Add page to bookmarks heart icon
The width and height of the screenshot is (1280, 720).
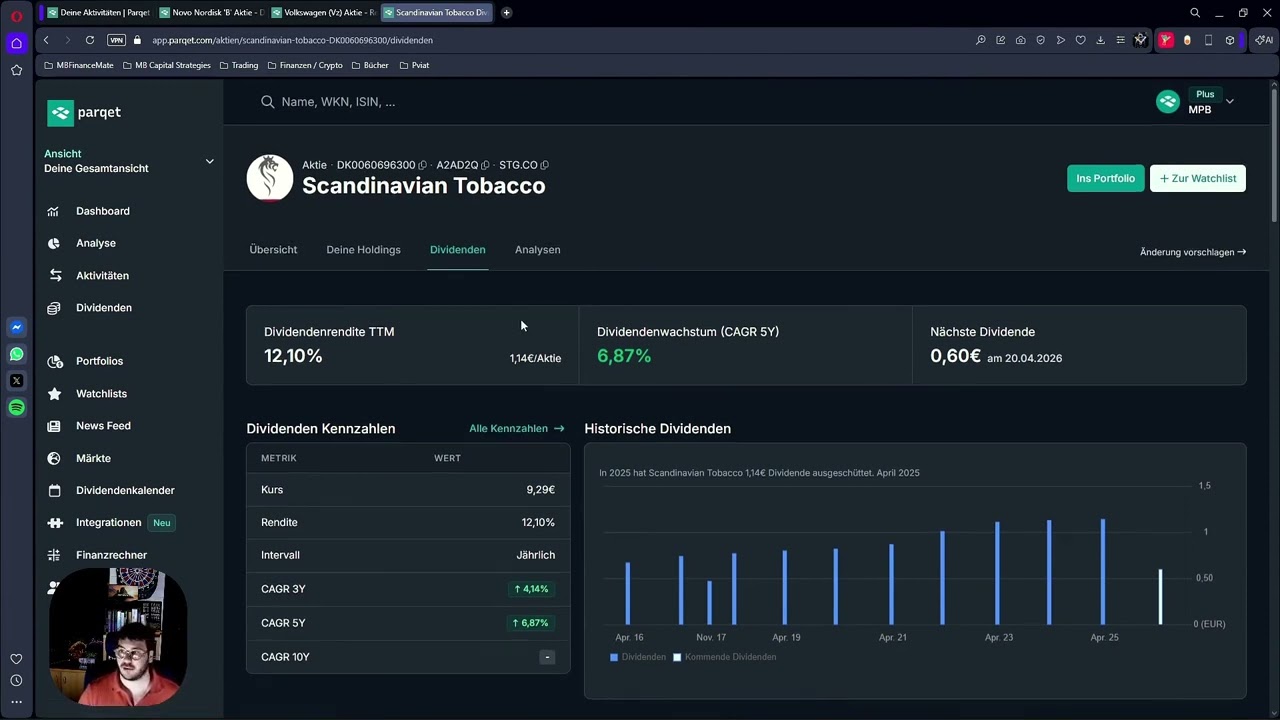coord(1080,40)
